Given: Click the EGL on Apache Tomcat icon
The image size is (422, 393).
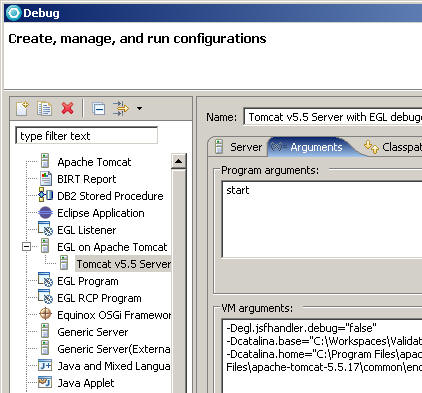Looking at the screenshot, I should coord(45,246).
